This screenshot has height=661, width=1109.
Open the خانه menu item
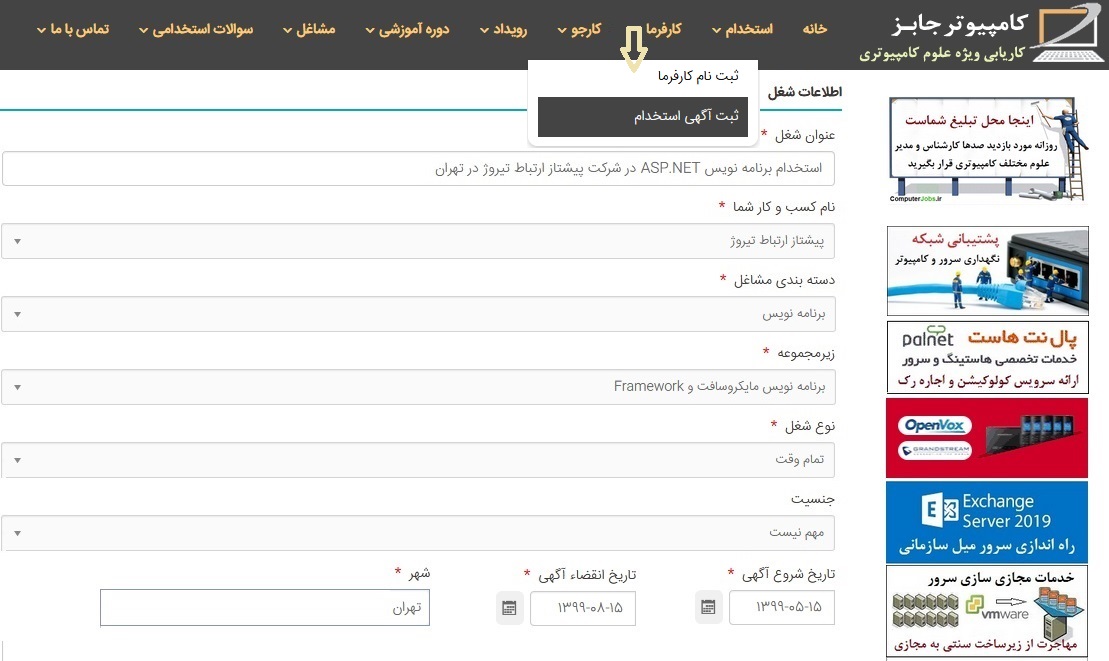(814, 29)
